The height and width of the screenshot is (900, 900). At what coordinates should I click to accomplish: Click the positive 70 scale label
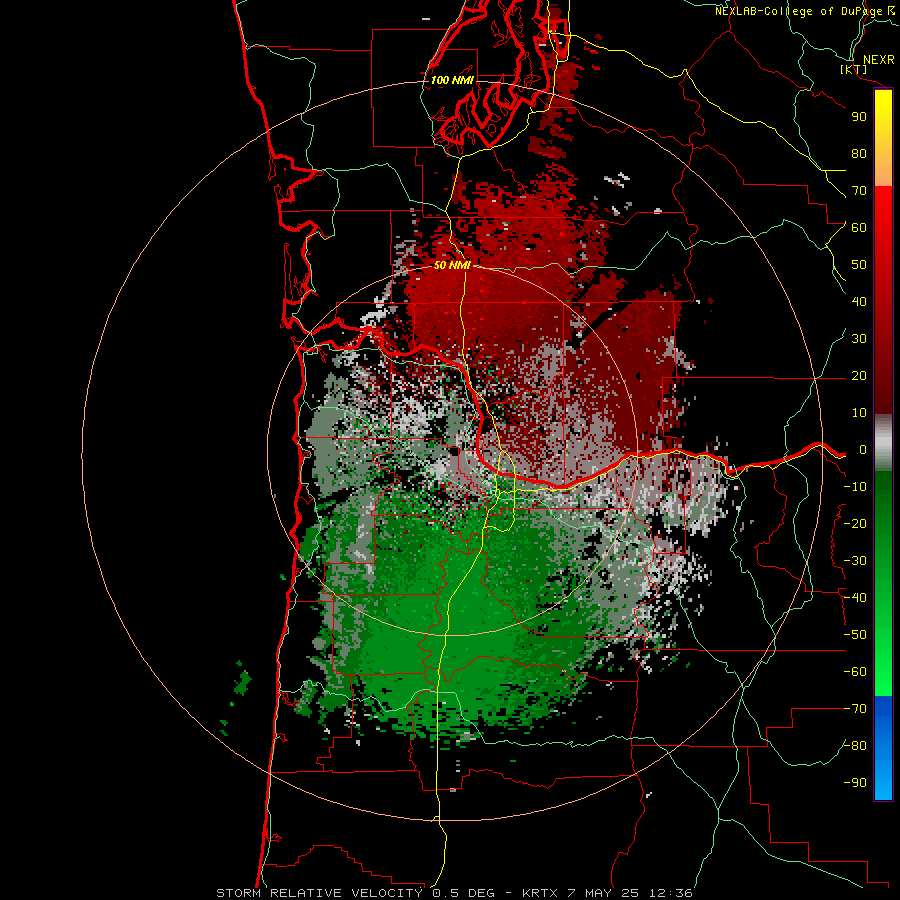pyautogui.click(x=859, y=191)
